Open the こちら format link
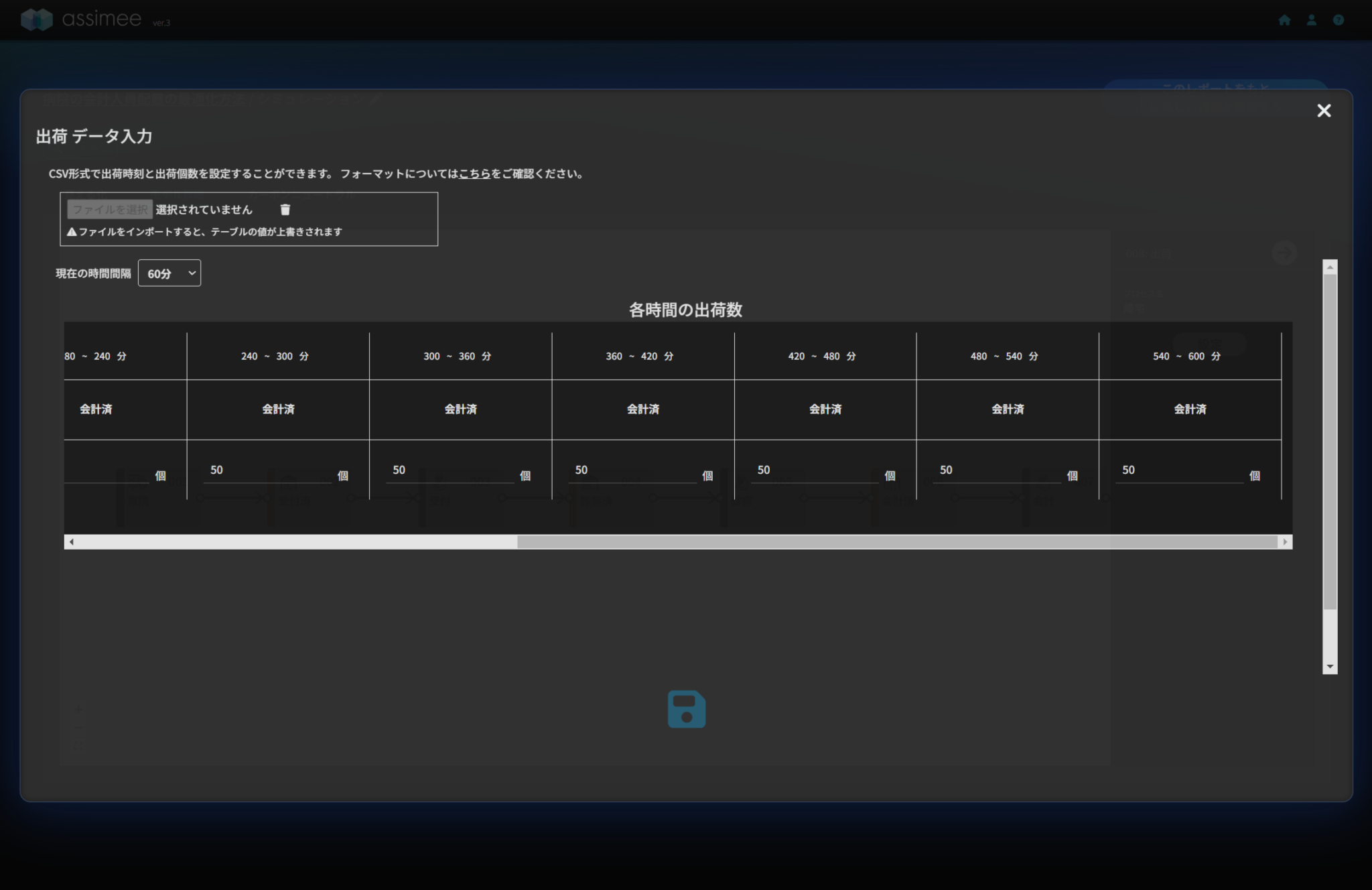The image size is (1372, 890). pyautogui.click(x=474, y=174)
